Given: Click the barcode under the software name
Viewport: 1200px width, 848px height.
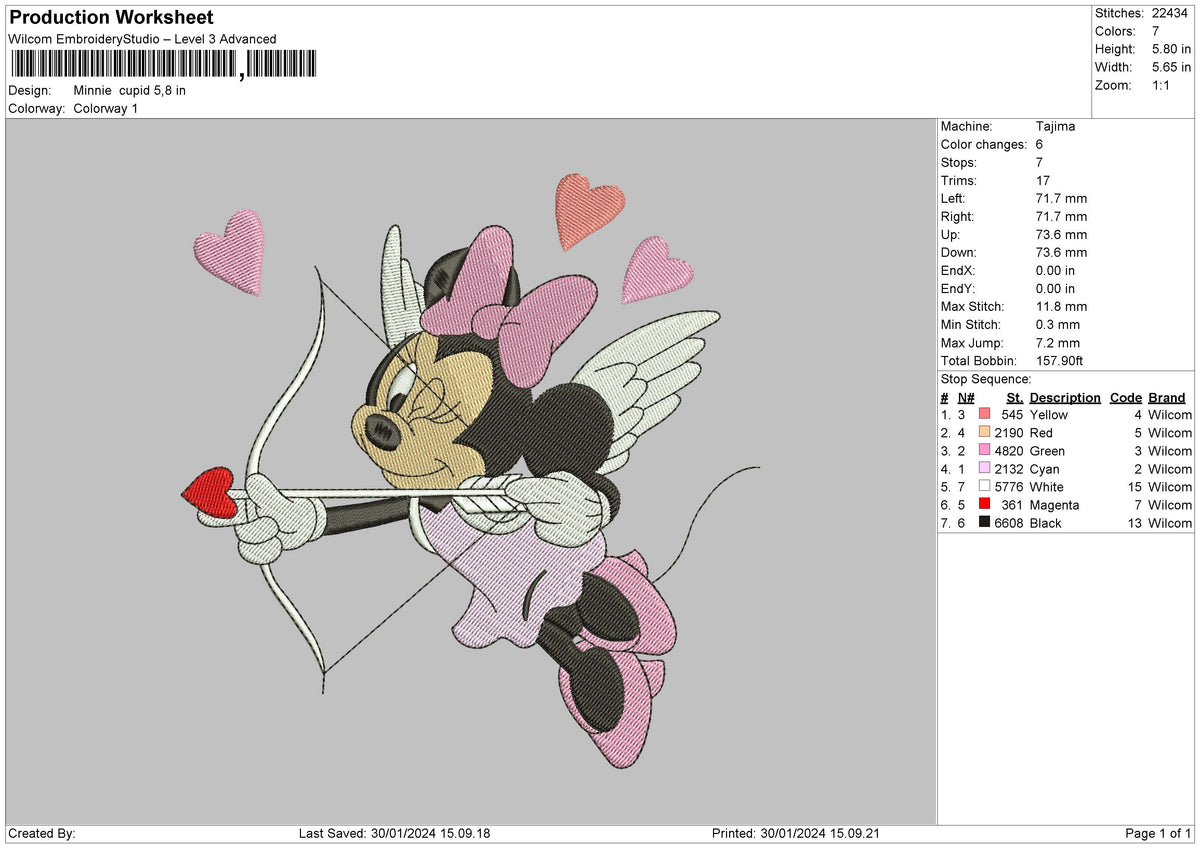Looking at the screenshot, I should pos(163,65).
